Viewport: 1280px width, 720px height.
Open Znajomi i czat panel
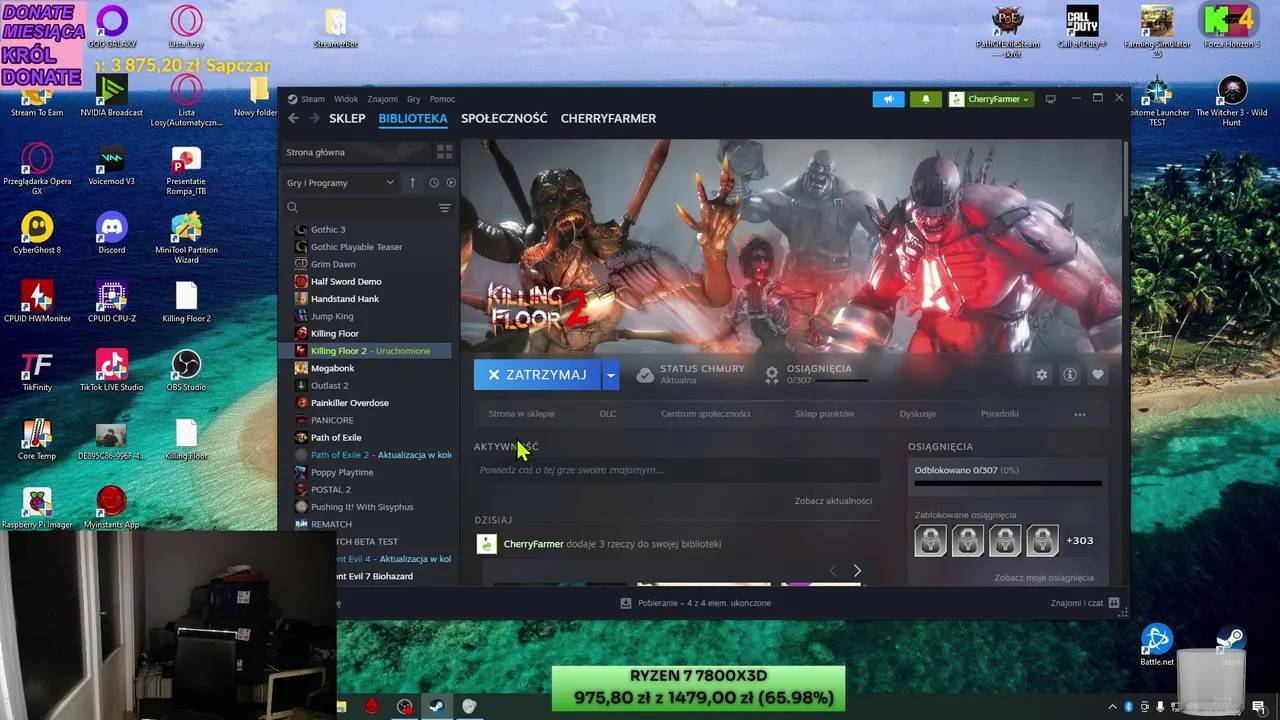pyautogui.click(x=1085, y=603)
